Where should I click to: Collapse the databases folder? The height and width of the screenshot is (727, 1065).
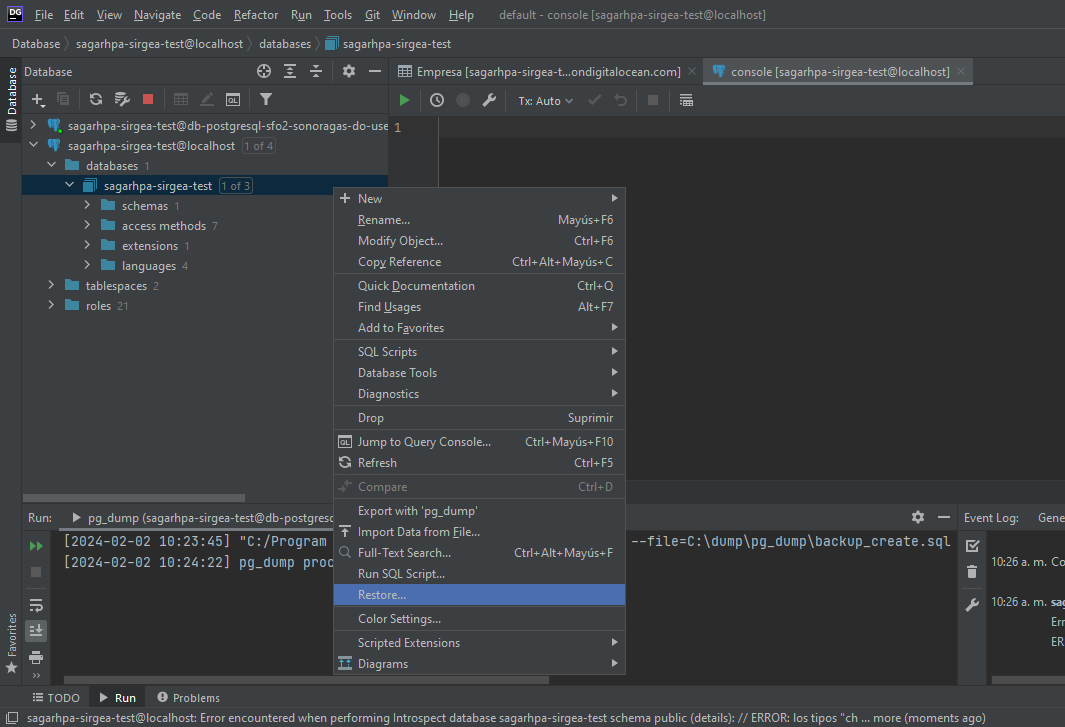(52, 165)
